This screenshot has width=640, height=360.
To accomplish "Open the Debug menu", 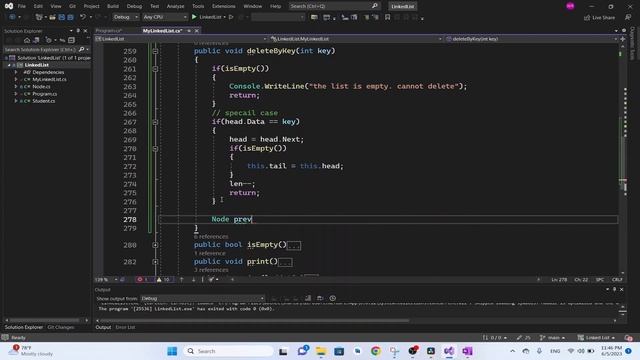I will point(134,6).
